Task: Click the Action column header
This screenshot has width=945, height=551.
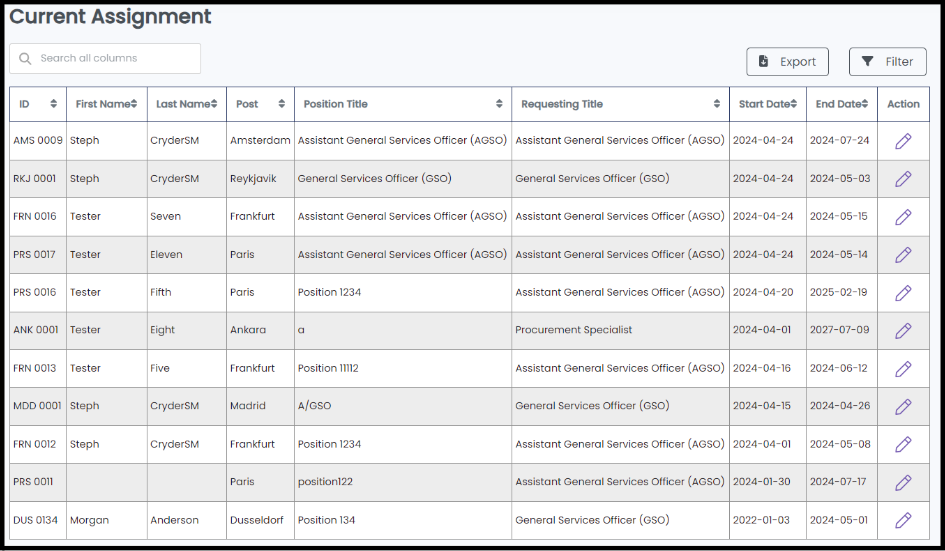Action: pos(903,104)
